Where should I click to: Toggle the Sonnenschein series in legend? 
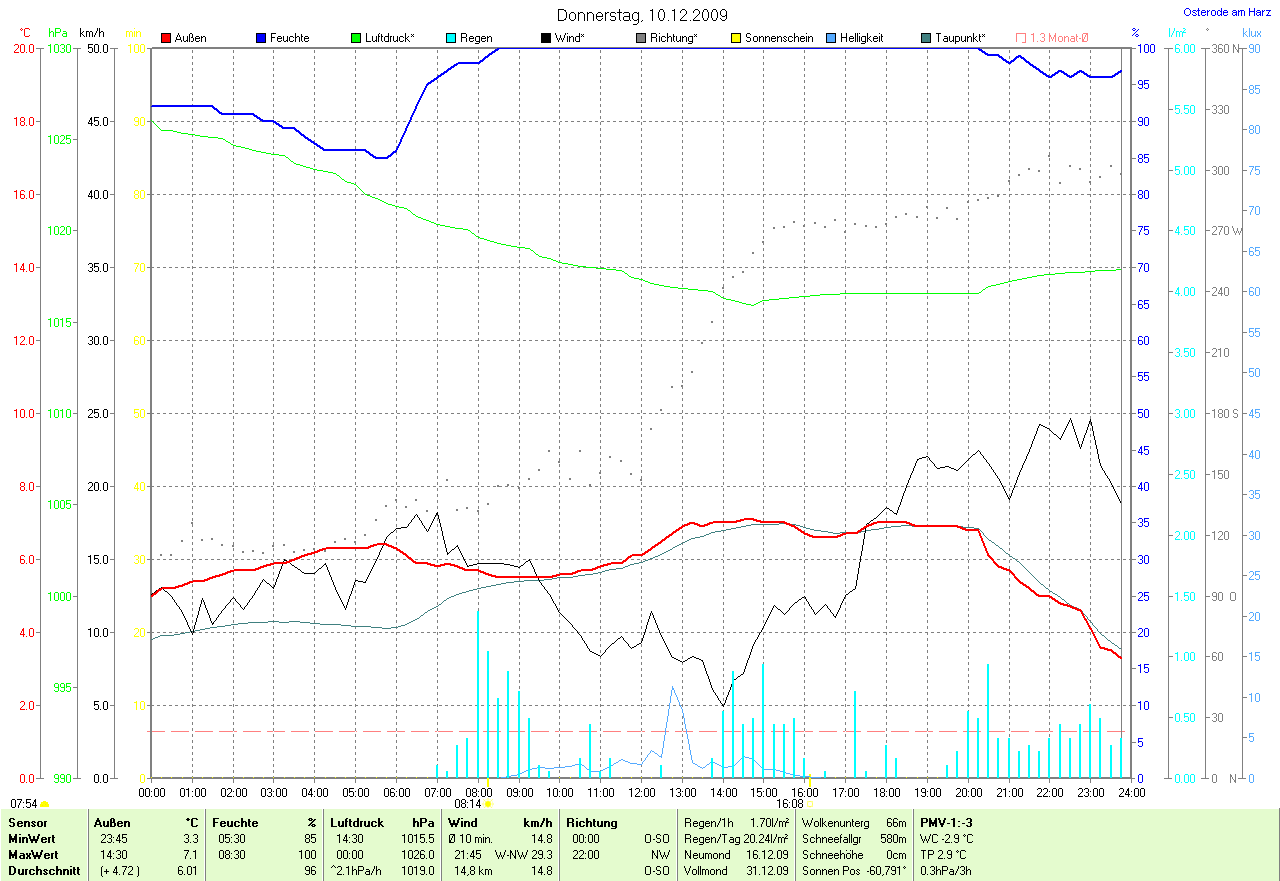(x=736, y=38)
